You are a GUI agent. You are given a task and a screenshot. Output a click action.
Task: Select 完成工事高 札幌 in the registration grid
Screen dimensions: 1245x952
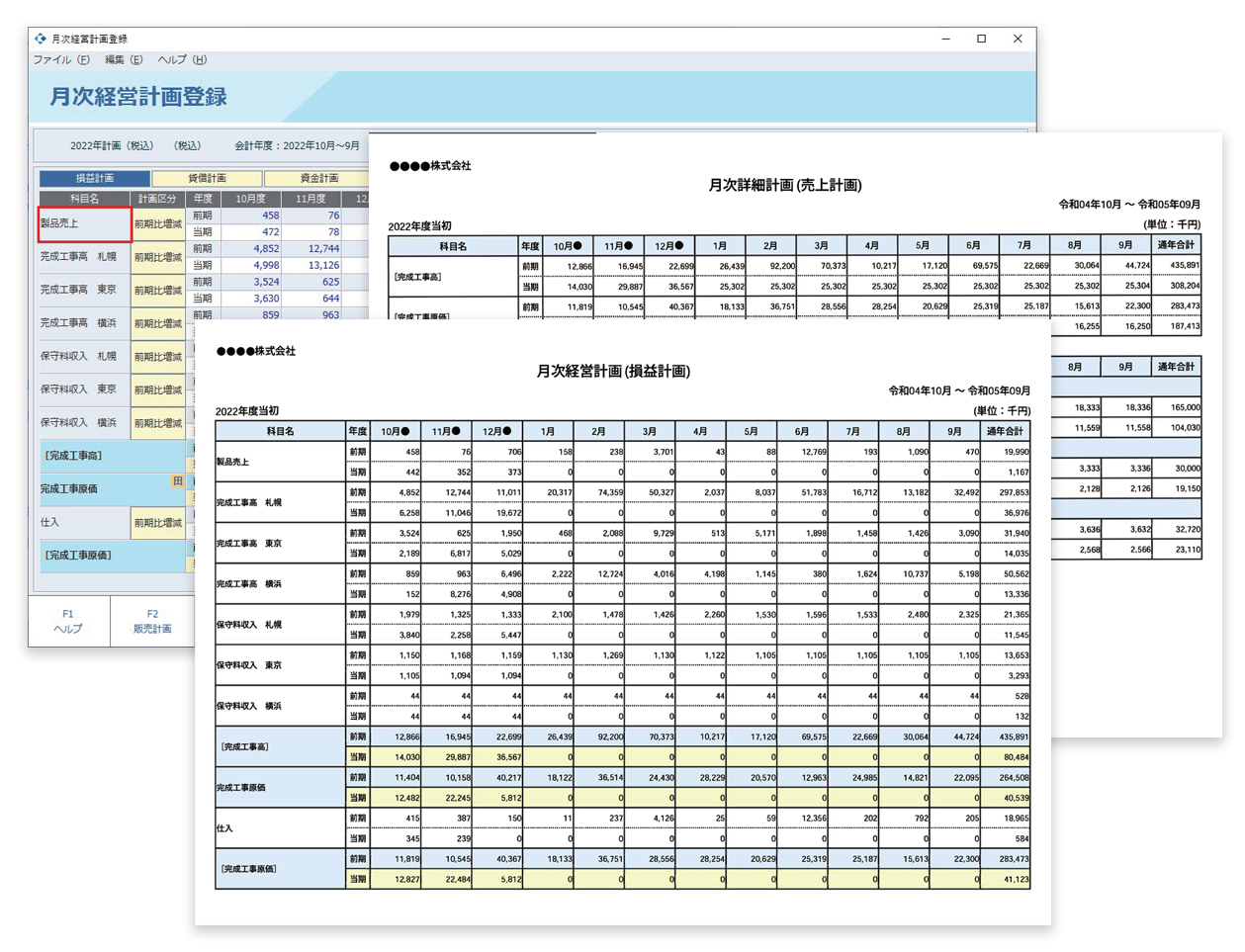click(x=85, y=257)
